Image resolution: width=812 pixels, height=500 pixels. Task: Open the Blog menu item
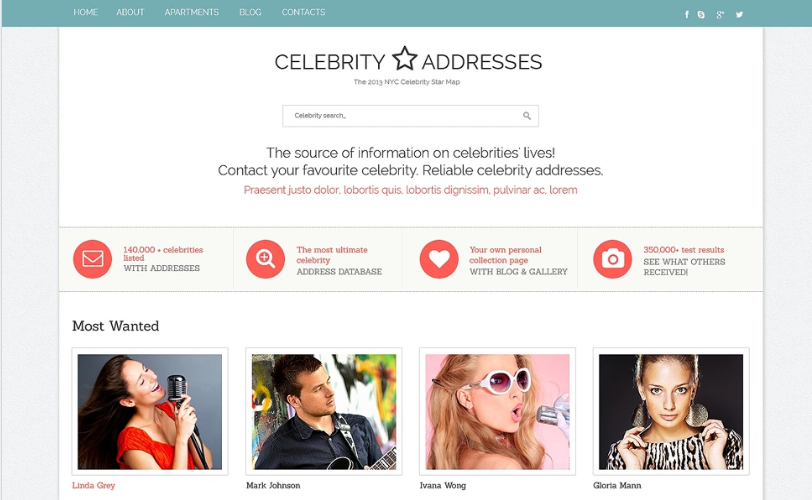click(250, 12)
